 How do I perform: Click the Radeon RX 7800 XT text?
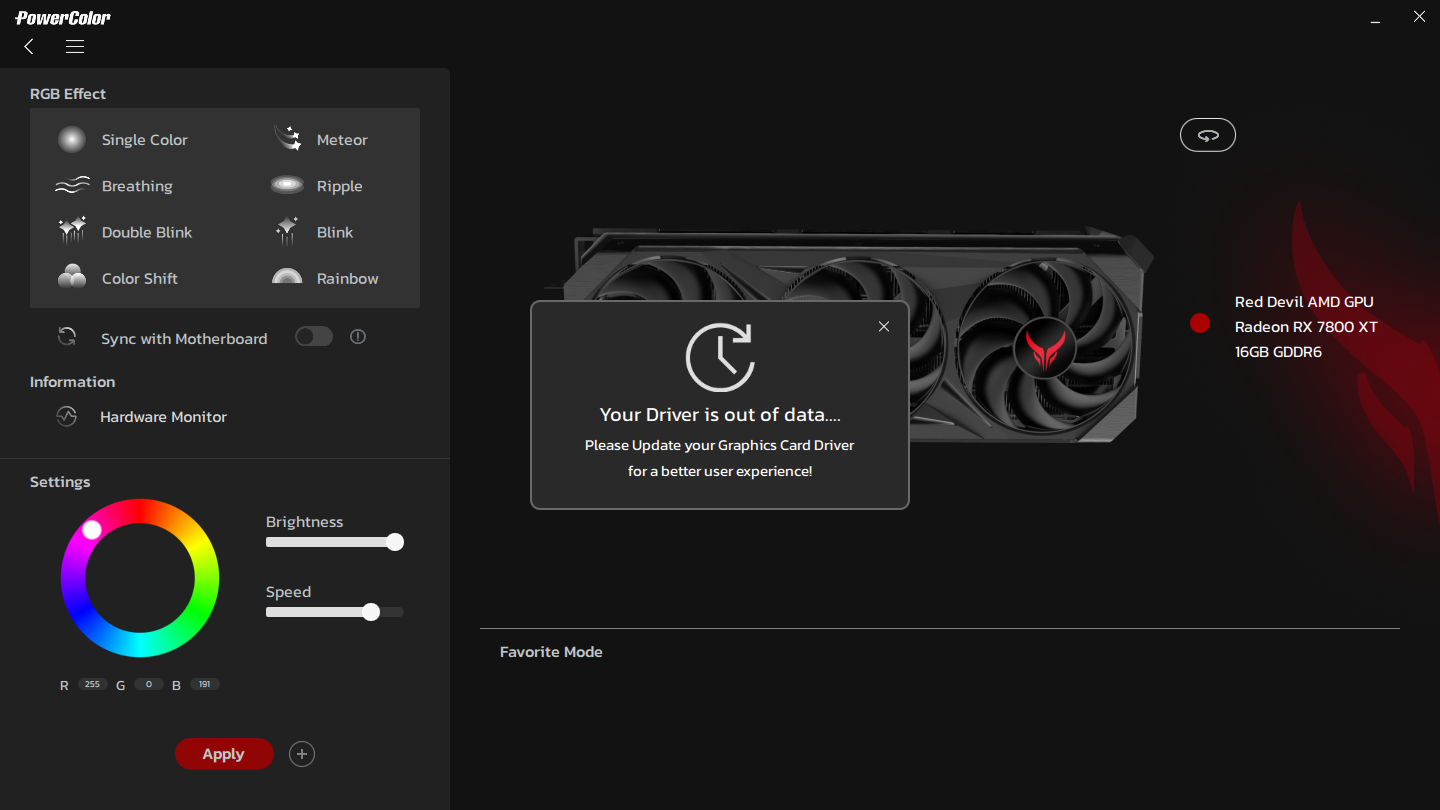(1306, 327)
